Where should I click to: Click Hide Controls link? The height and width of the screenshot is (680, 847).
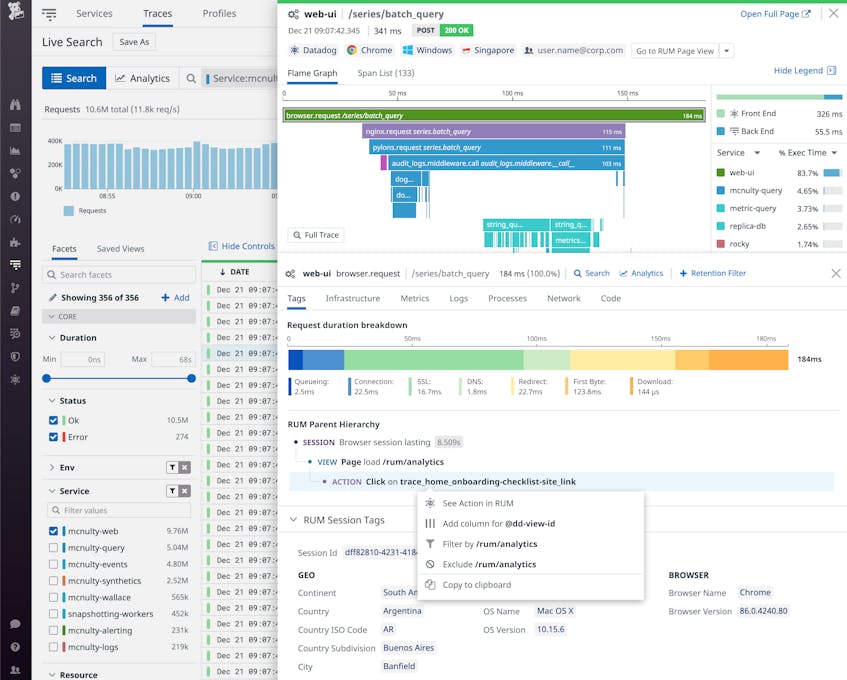coord(241,246)
